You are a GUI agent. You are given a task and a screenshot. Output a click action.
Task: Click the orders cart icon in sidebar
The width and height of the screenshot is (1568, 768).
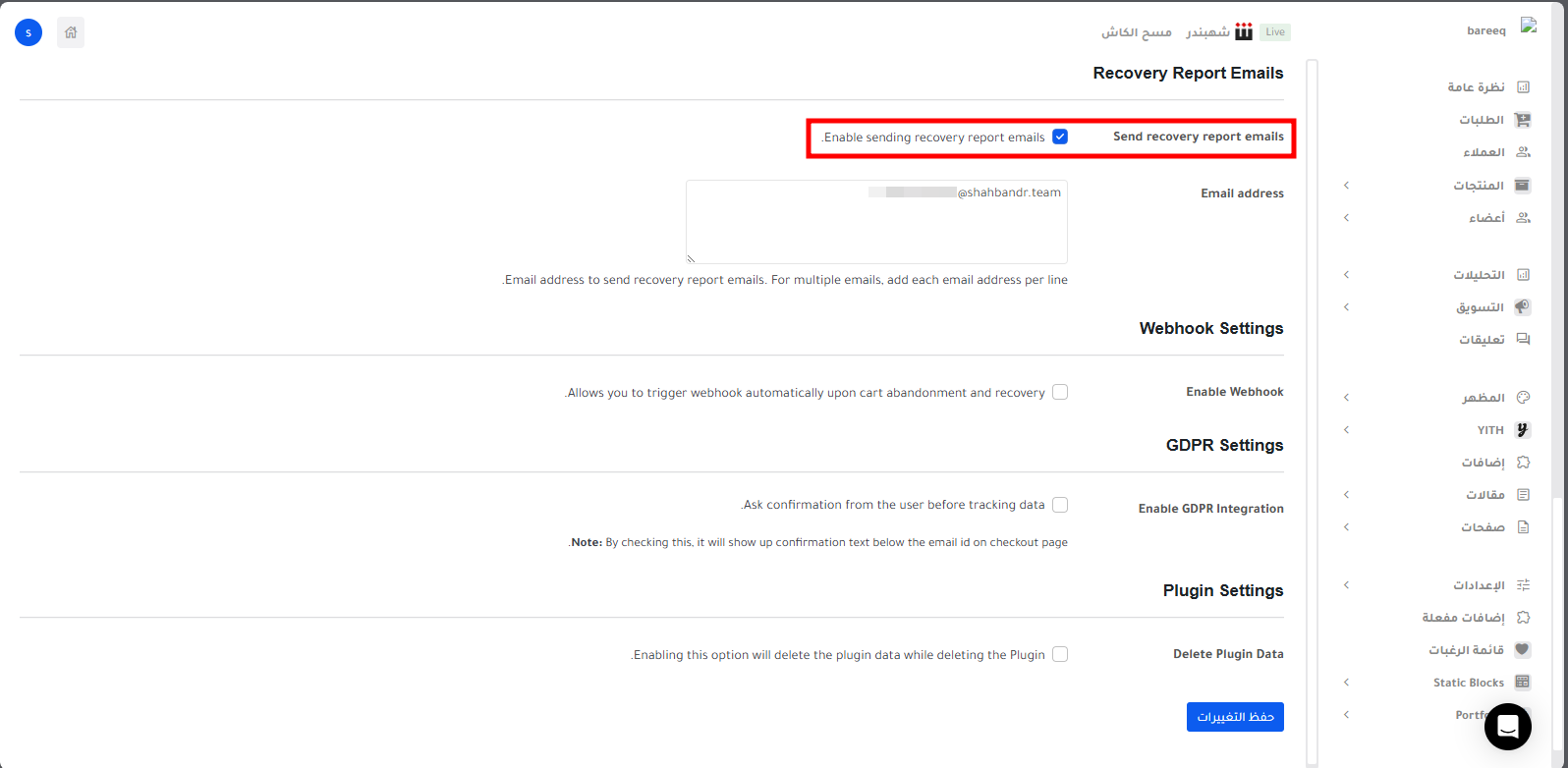(1523, 120)
